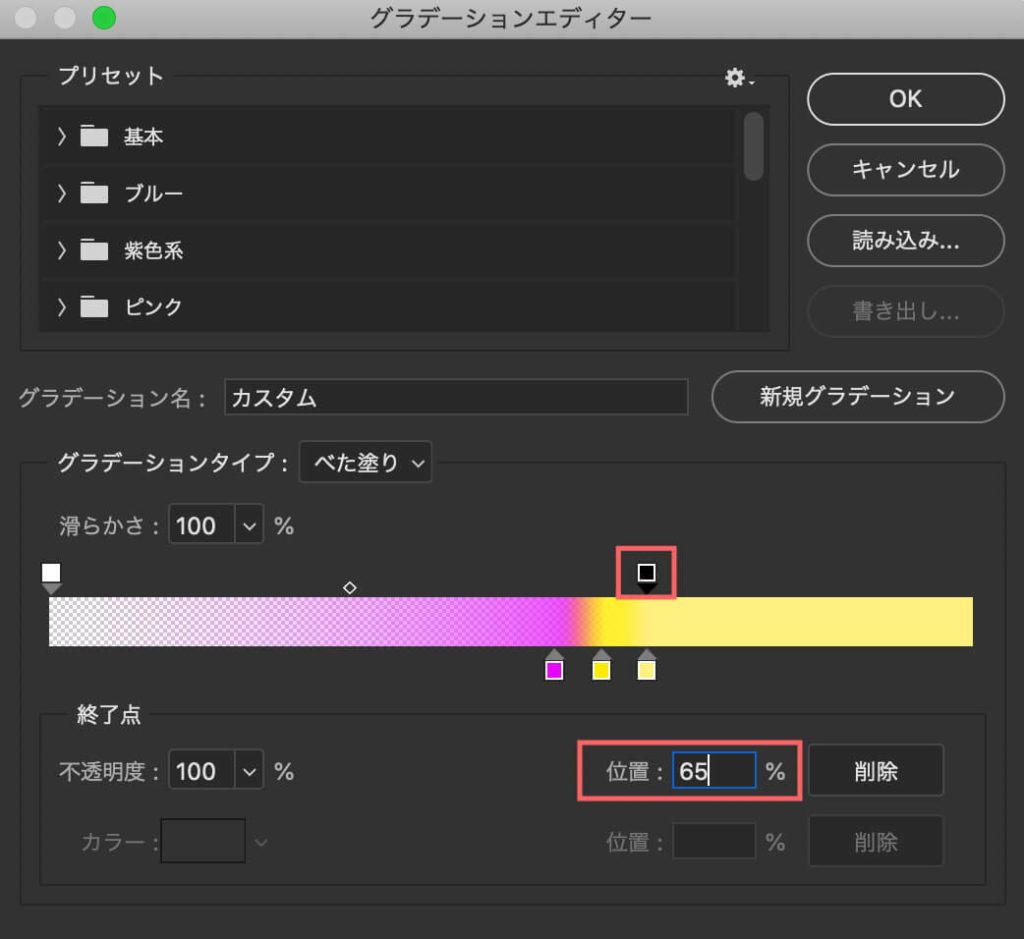Click the 不透明度 value field
This screenshot has height=939, width=1024.
(202, 771)
